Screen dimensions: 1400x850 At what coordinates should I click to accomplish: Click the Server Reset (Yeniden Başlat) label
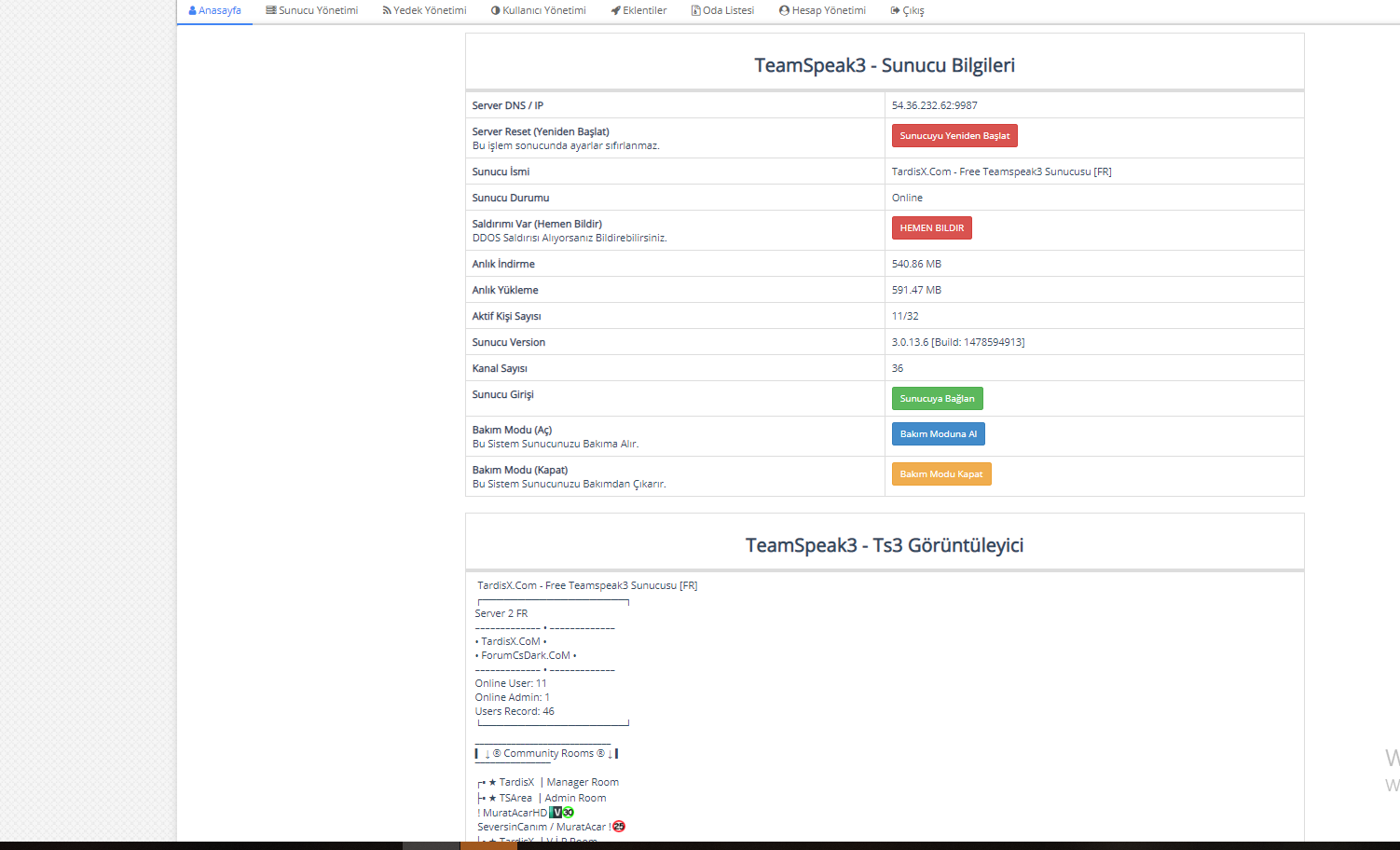coord(541,131)
